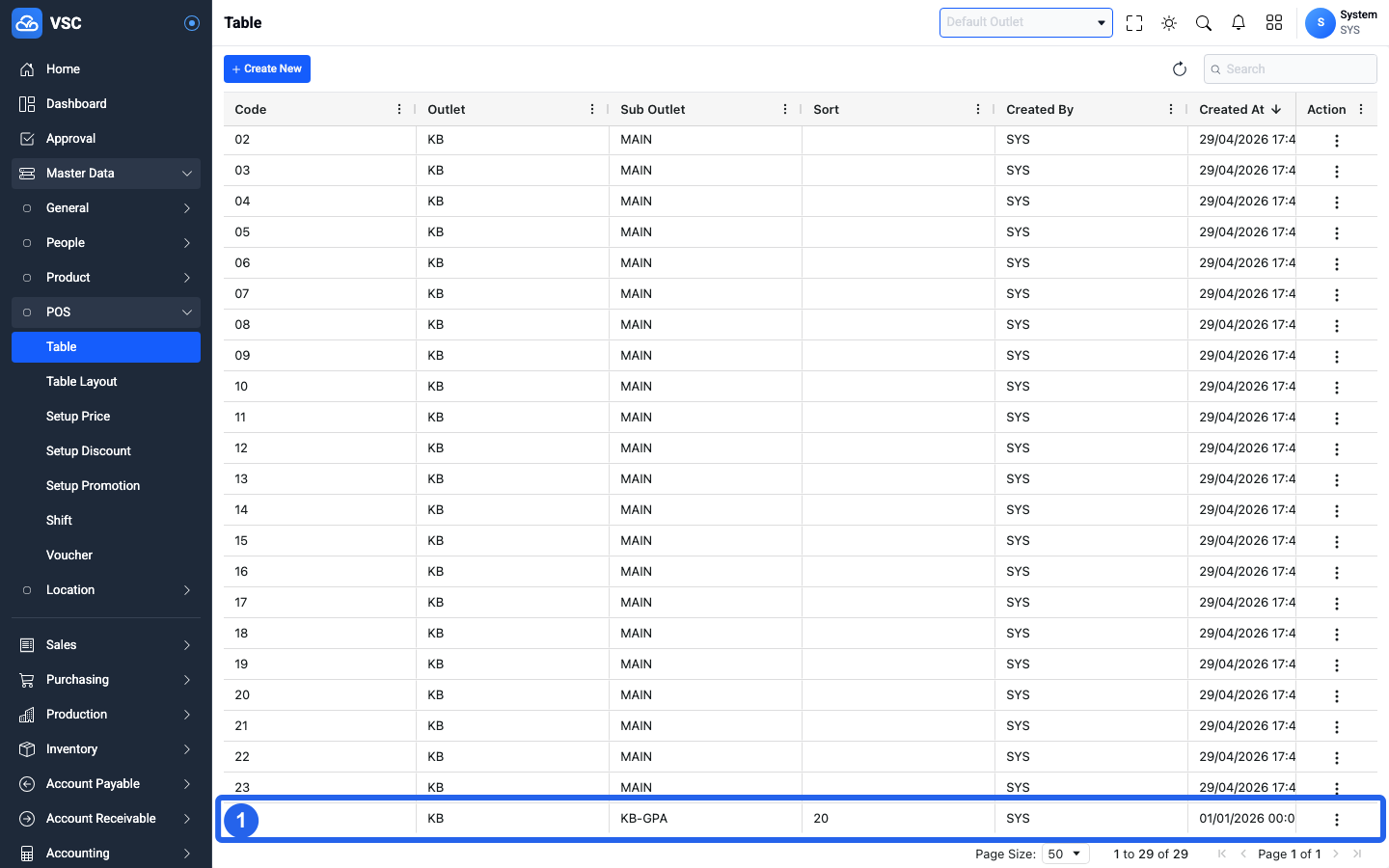Open the Home page
This screenshot has width=1389, height=868.
pyautogui.click(x=106, y=69)
